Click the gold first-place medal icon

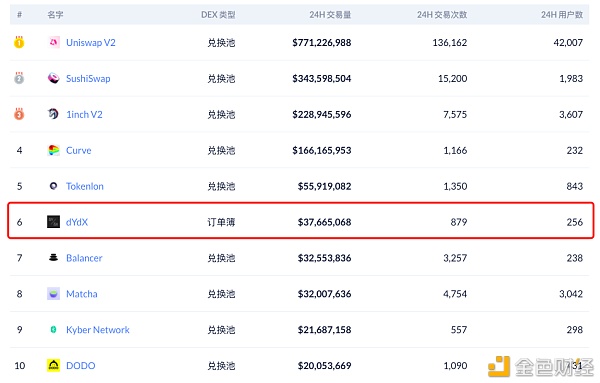(19, 42)
